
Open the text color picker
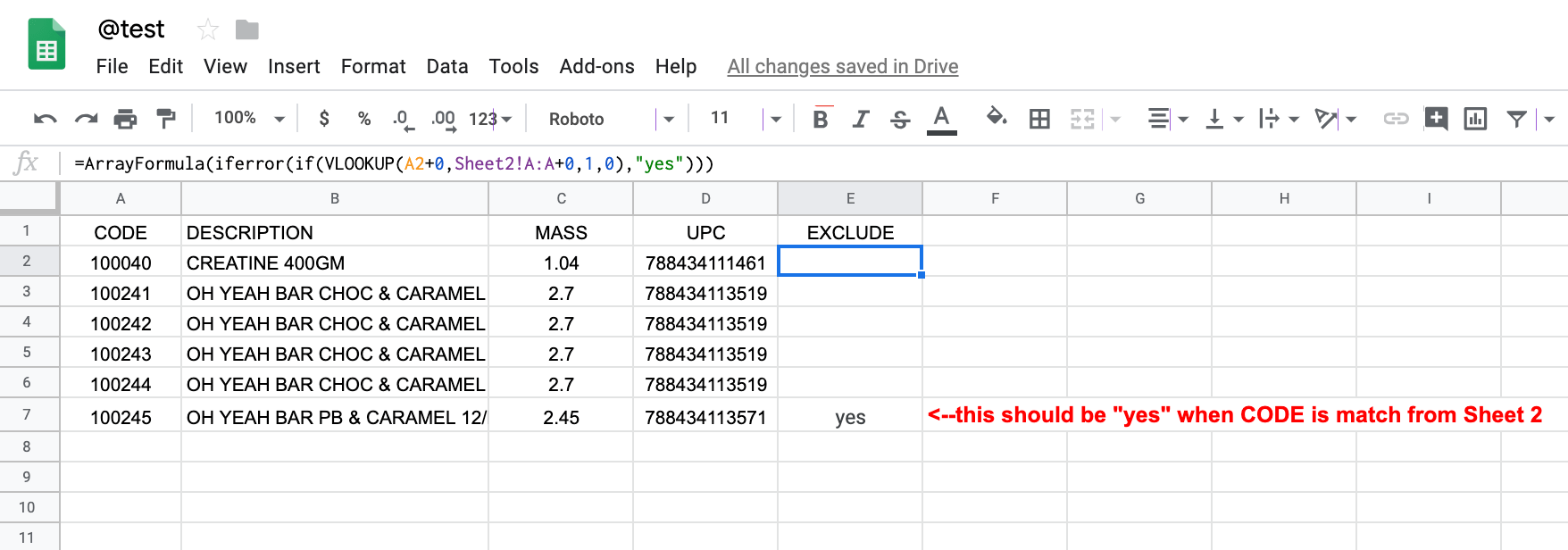point(941,119)
